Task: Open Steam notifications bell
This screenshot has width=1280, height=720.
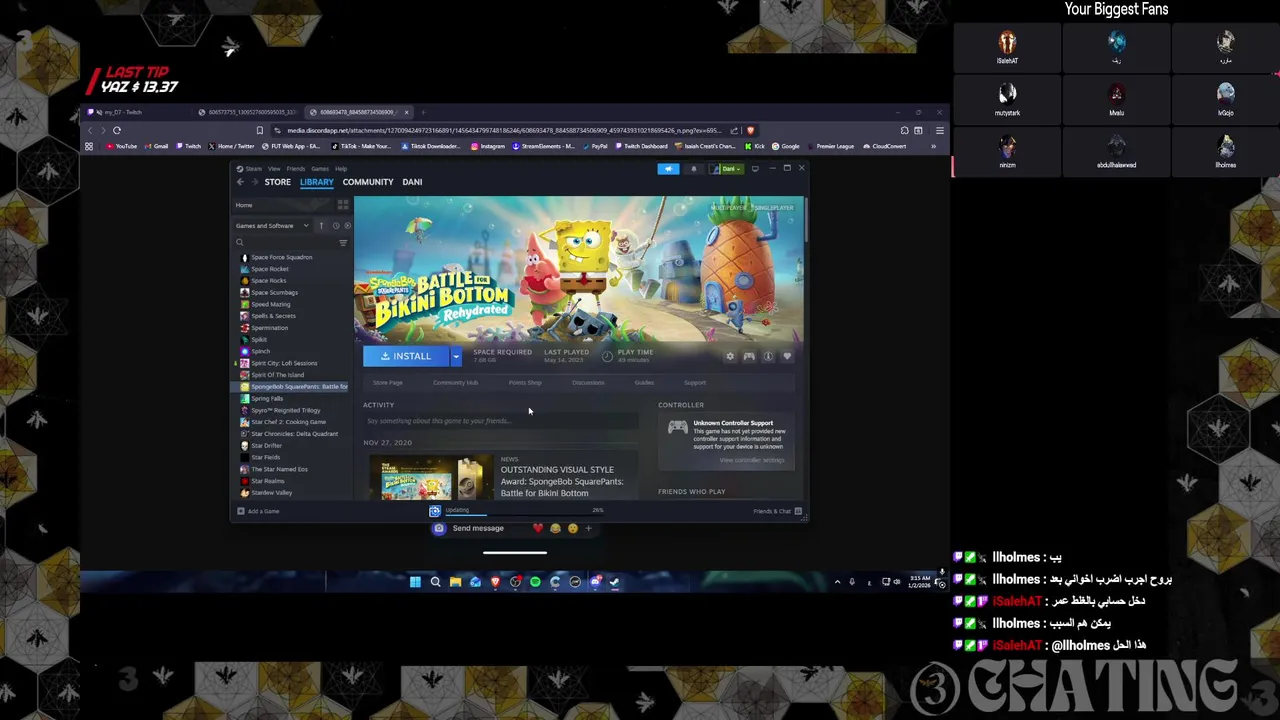Action: pos(694,169)
